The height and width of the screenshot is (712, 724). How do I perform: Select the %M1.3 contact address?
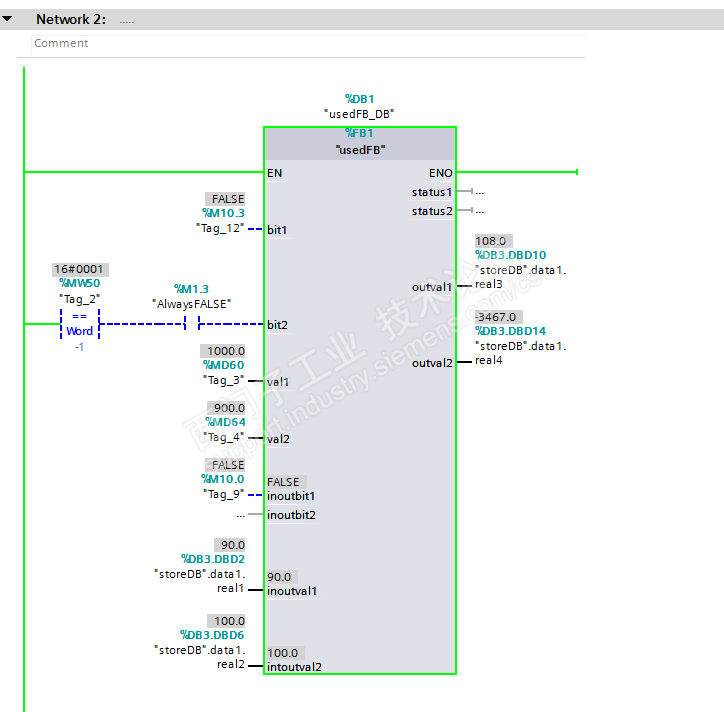[x=192, y=289]
